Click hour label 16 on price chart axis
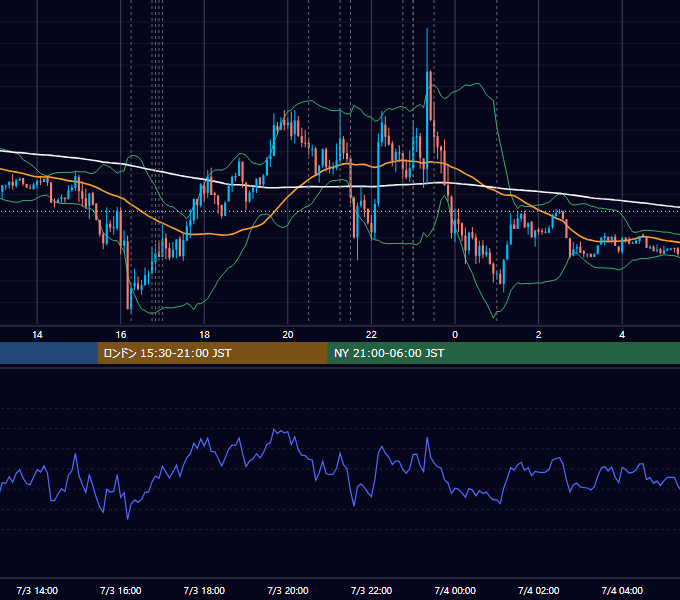Image resolution: width=680 pixels, height=600 pixels. pyautogui.click(x=121, y=335)
